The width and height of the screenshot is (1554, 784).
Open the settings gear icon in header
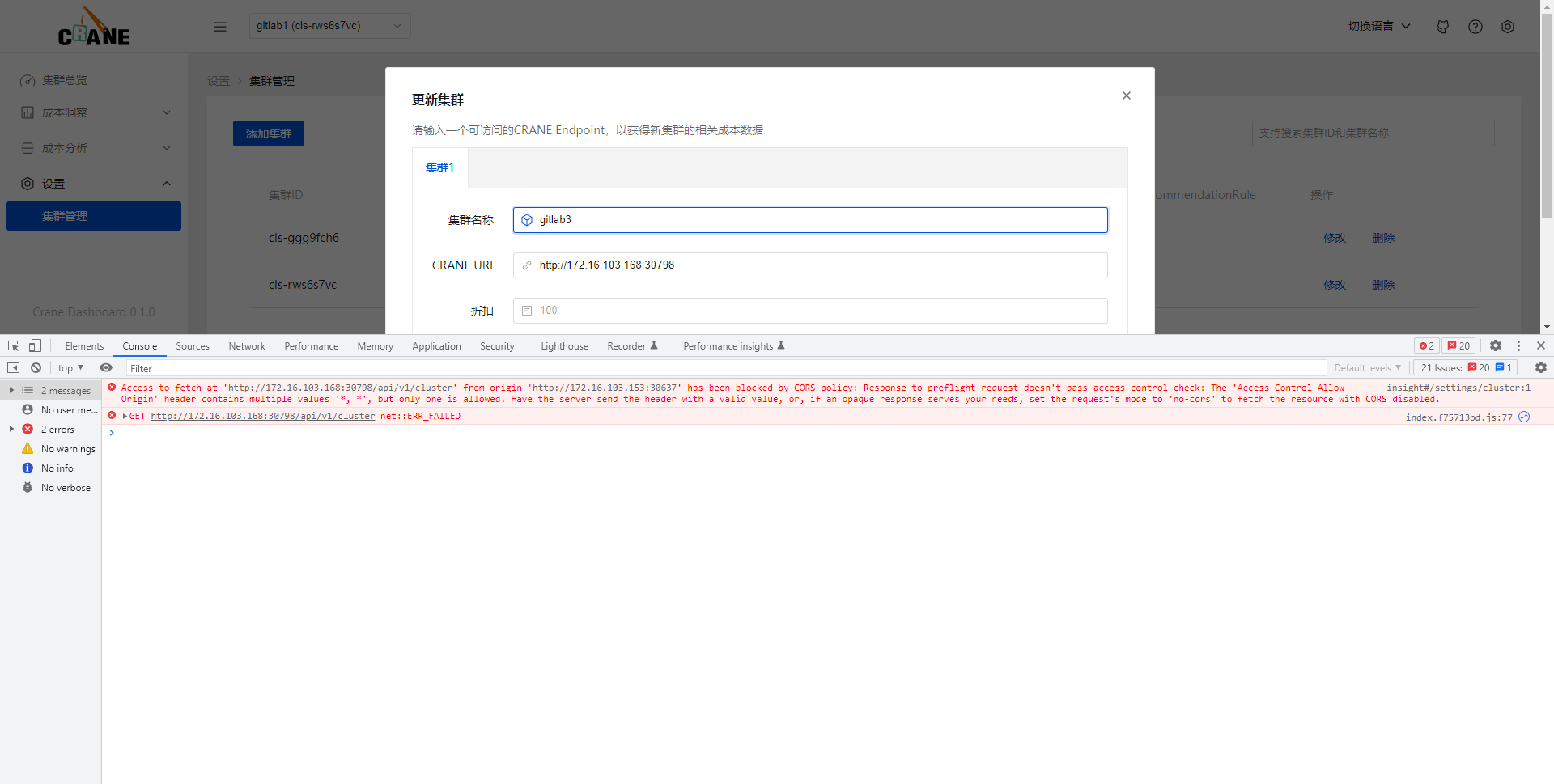tap(1508, 26)
